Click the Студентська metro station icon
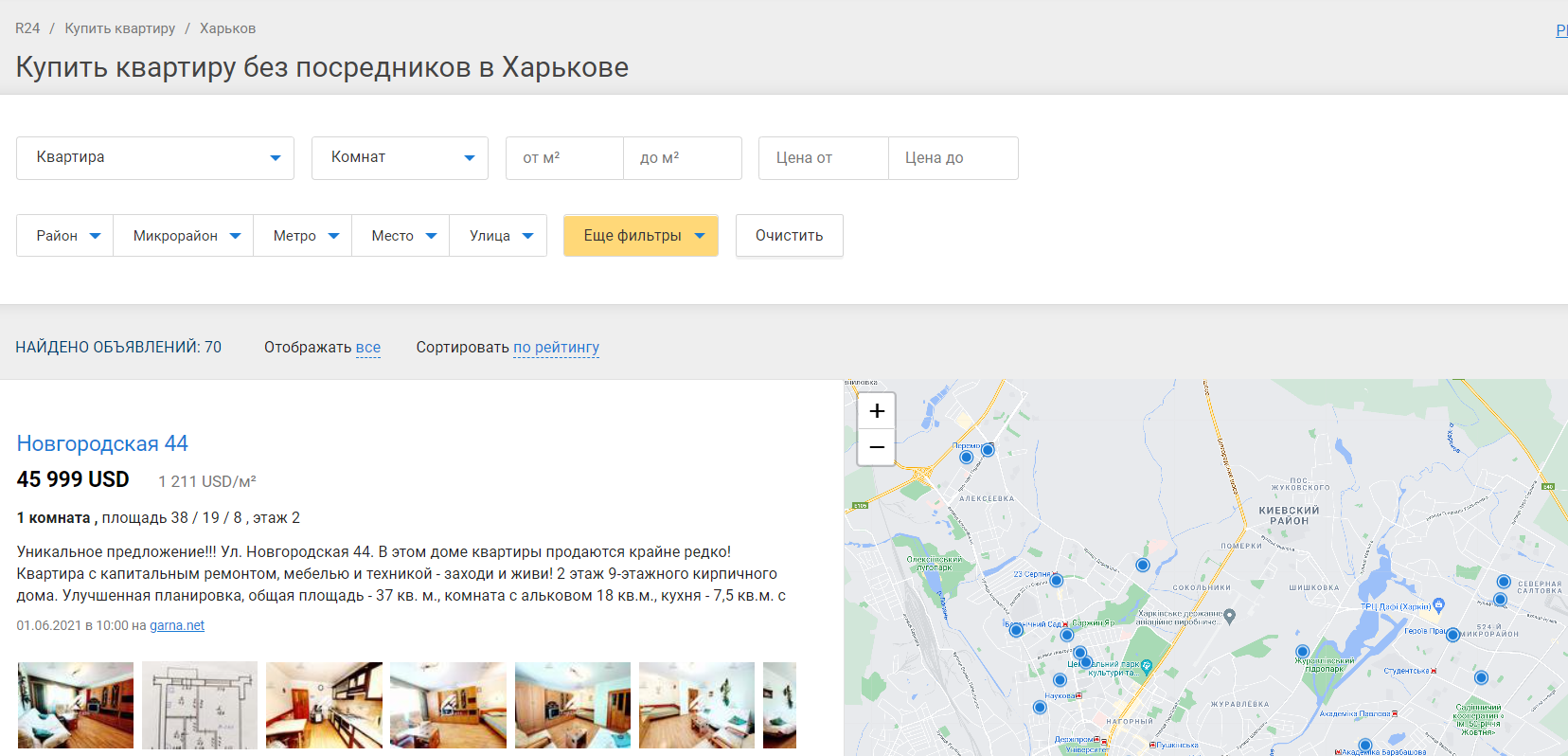Screen dimensions: 1568x756 (1434, 671)
